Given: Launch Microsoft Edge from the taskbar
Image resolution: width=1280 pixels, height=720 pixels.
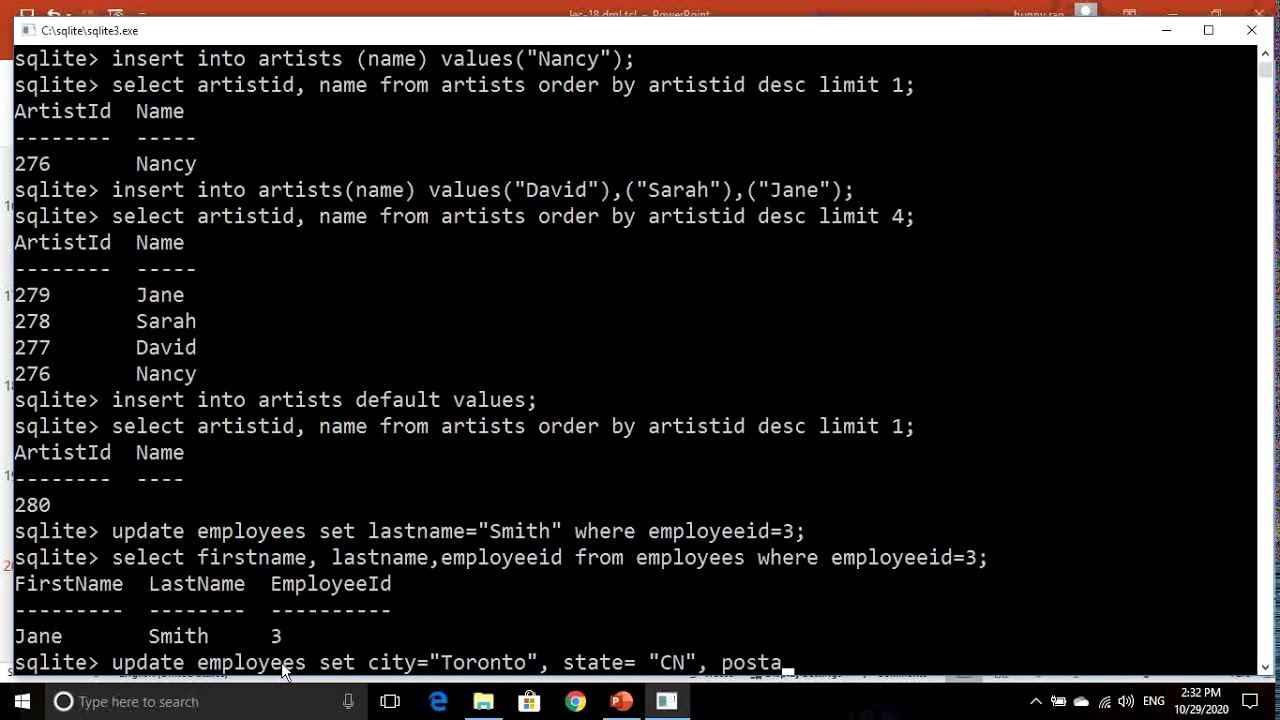Looking at the screenshot, I should [438, 702].
